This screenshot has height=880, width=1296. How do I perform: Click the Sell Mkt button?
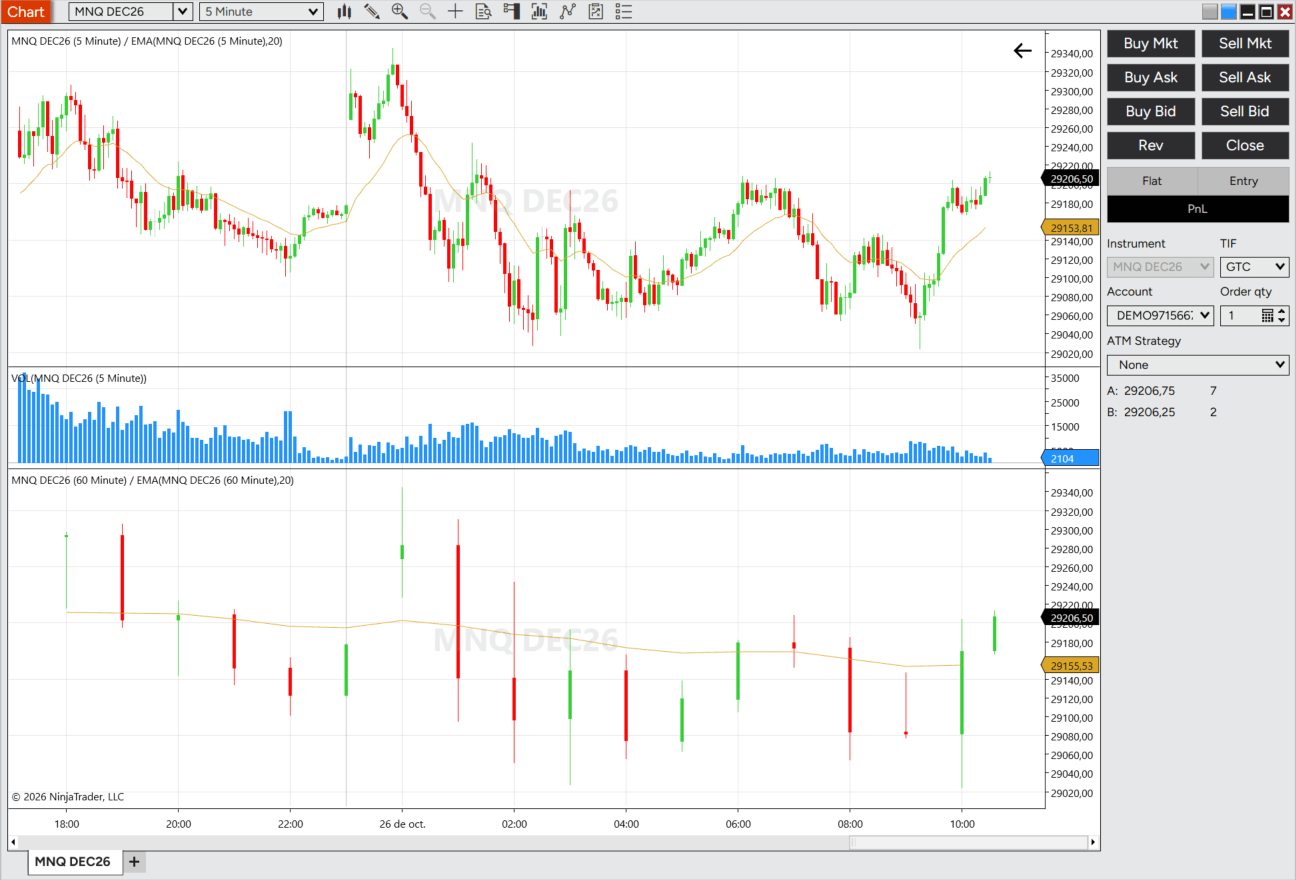[x=1246, y=43]
